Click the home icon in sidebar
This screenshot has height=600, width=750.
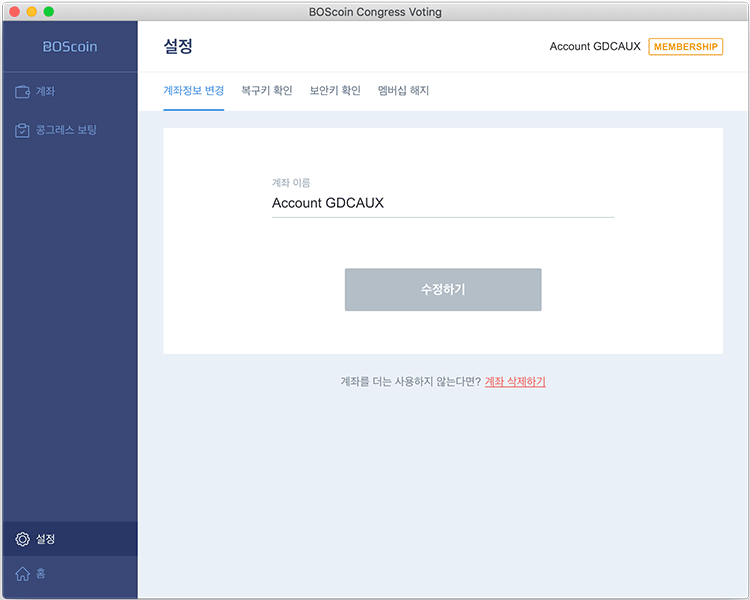(22, 573)
